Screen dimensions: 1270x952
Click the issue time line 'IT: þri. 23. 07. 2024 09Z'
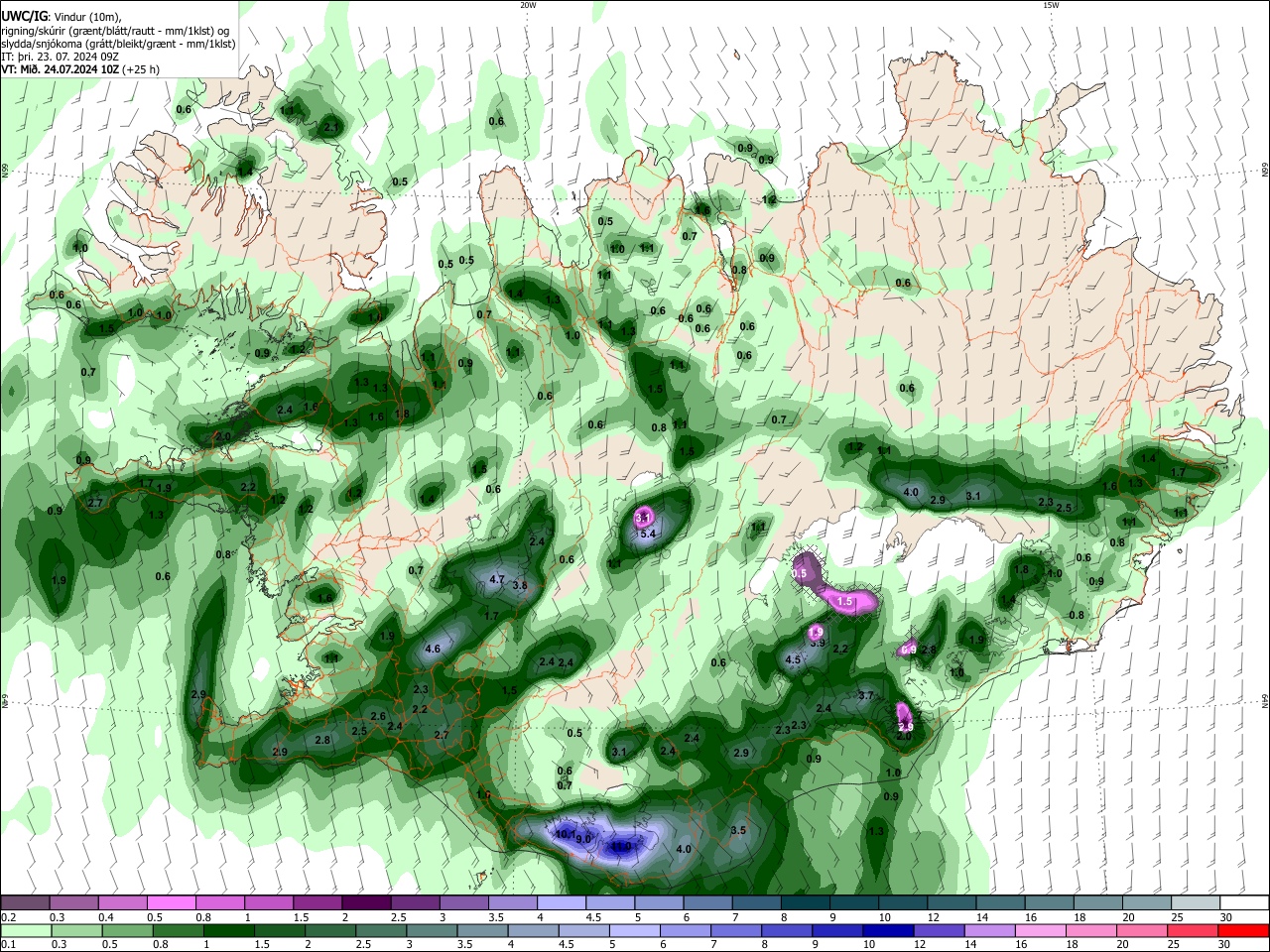(x=61, y=57)
